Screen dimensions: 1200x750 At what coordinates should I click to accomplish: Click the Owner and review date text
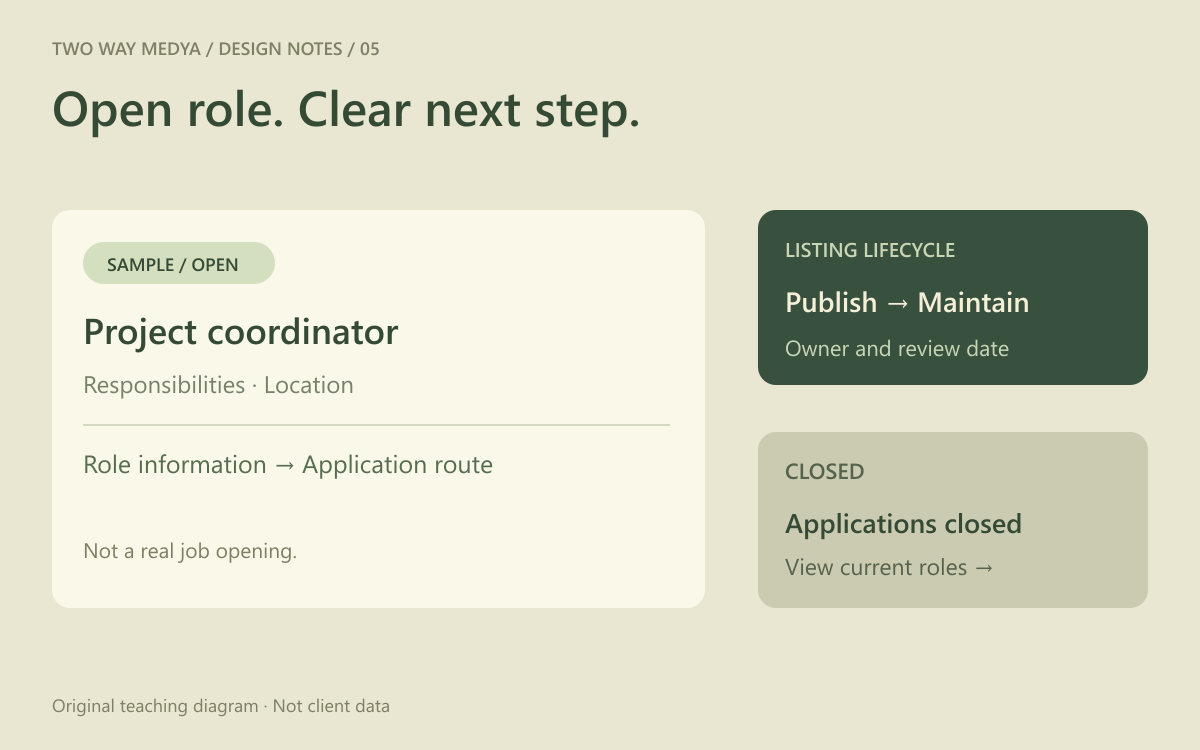pos(897,349)
